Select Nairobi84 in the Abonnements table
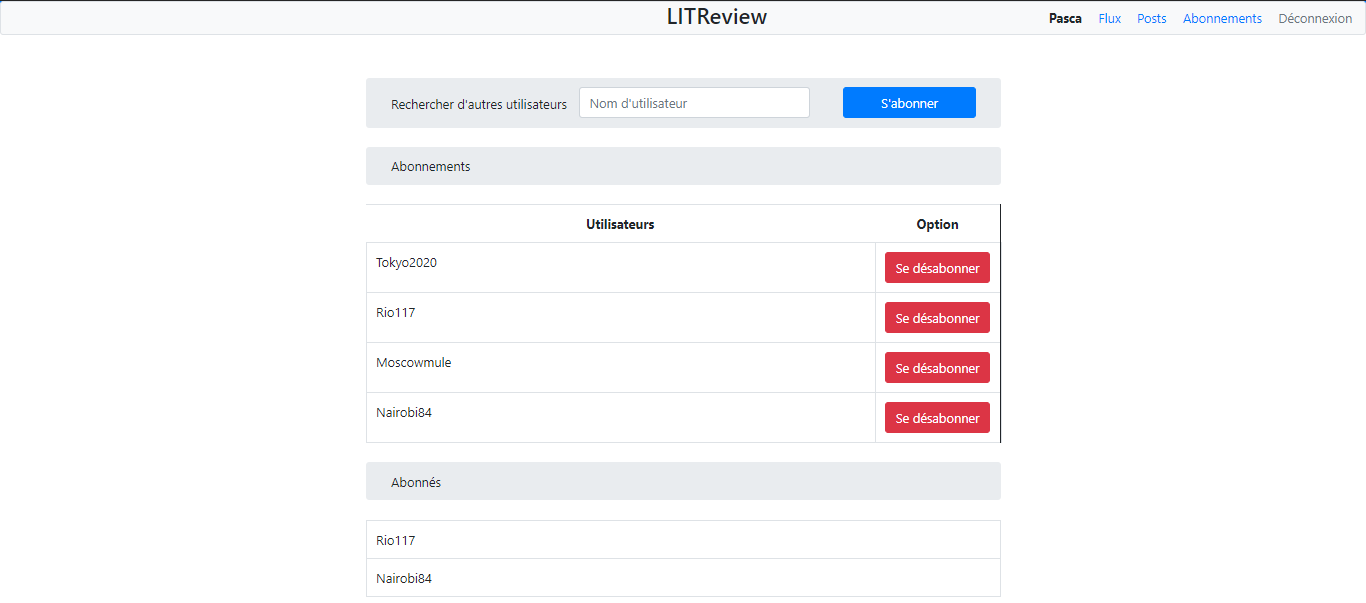This screenshot has width=1366, height=603. tap(620, 418)
